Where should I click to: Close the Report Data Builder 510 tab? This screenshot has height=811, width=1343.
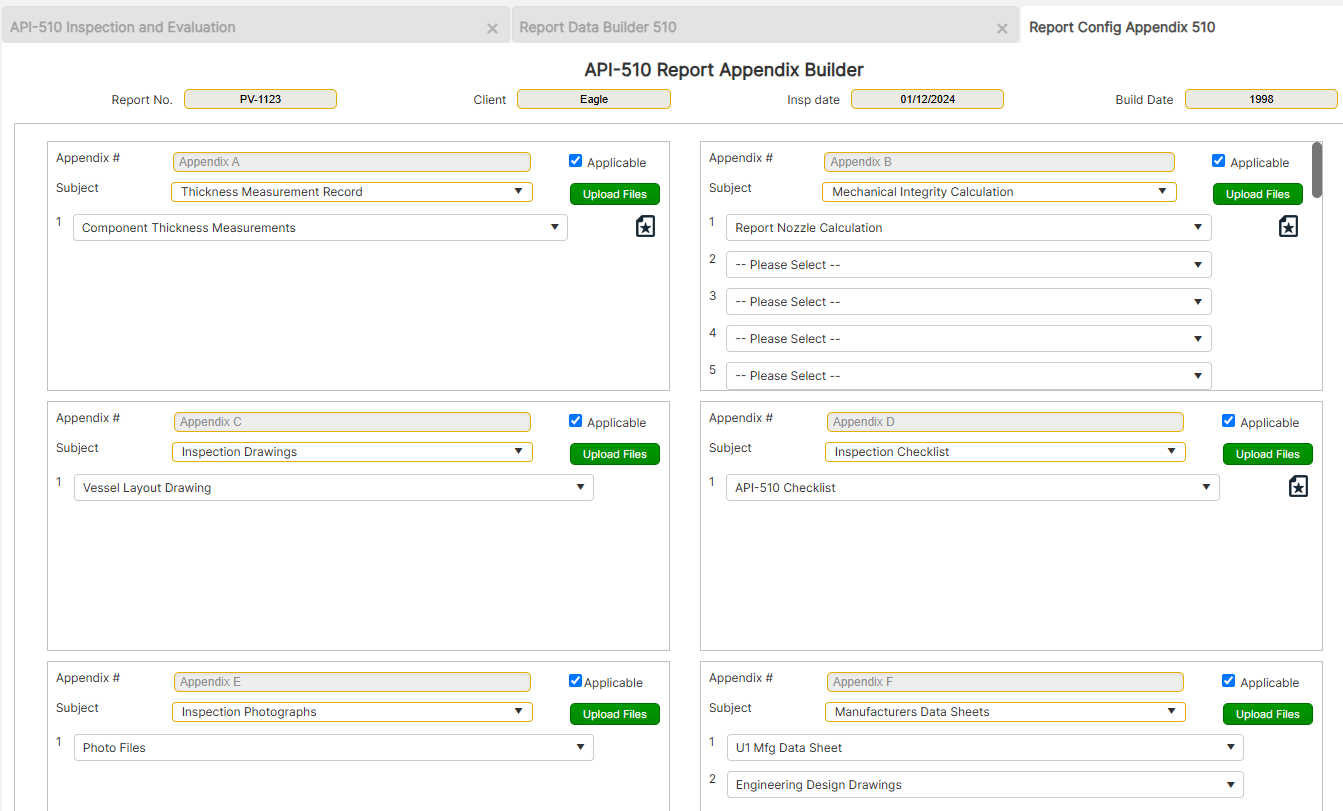[x=1002, y=27]
